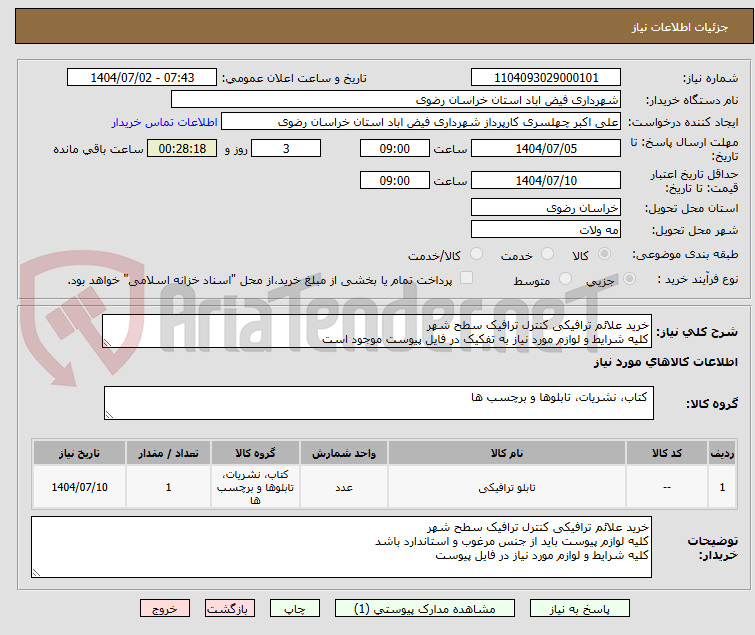Screen dimensions: 755x635
Task: Click the خروج exit button
Action: click(x=165, y=609)
